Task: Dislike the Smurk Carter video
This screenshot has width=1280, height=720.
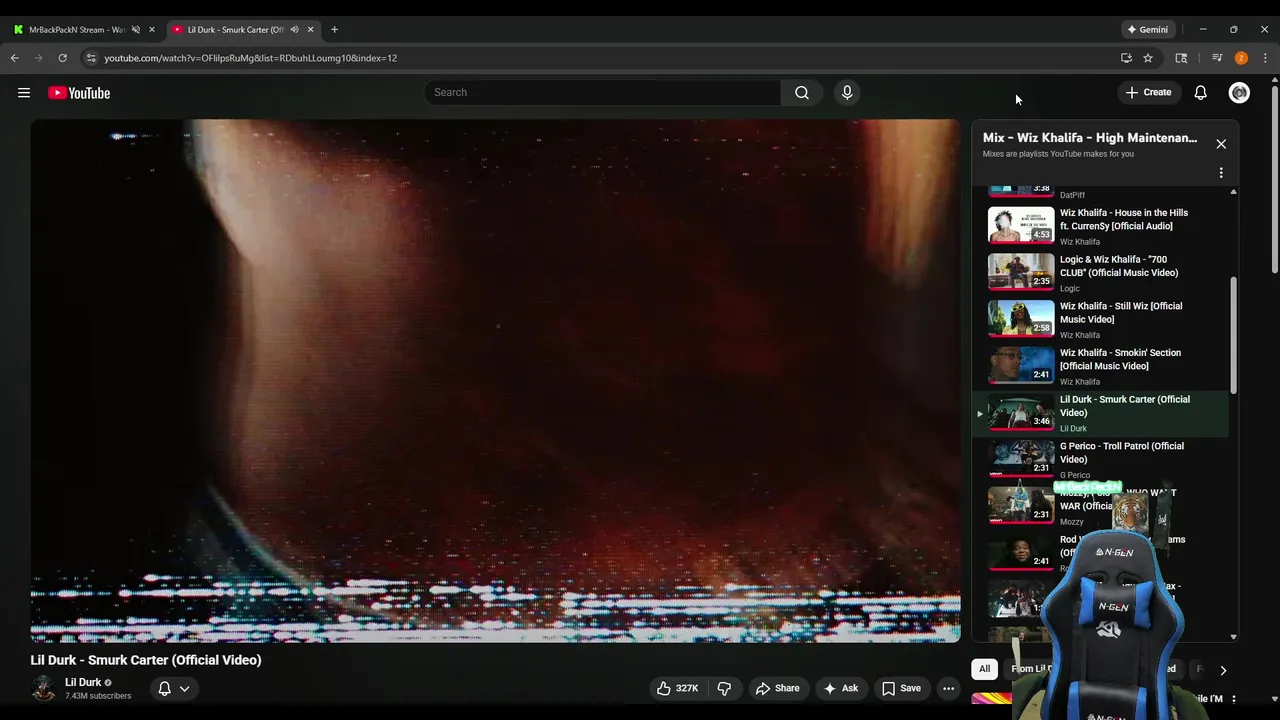Action: (x=724, y=688)
